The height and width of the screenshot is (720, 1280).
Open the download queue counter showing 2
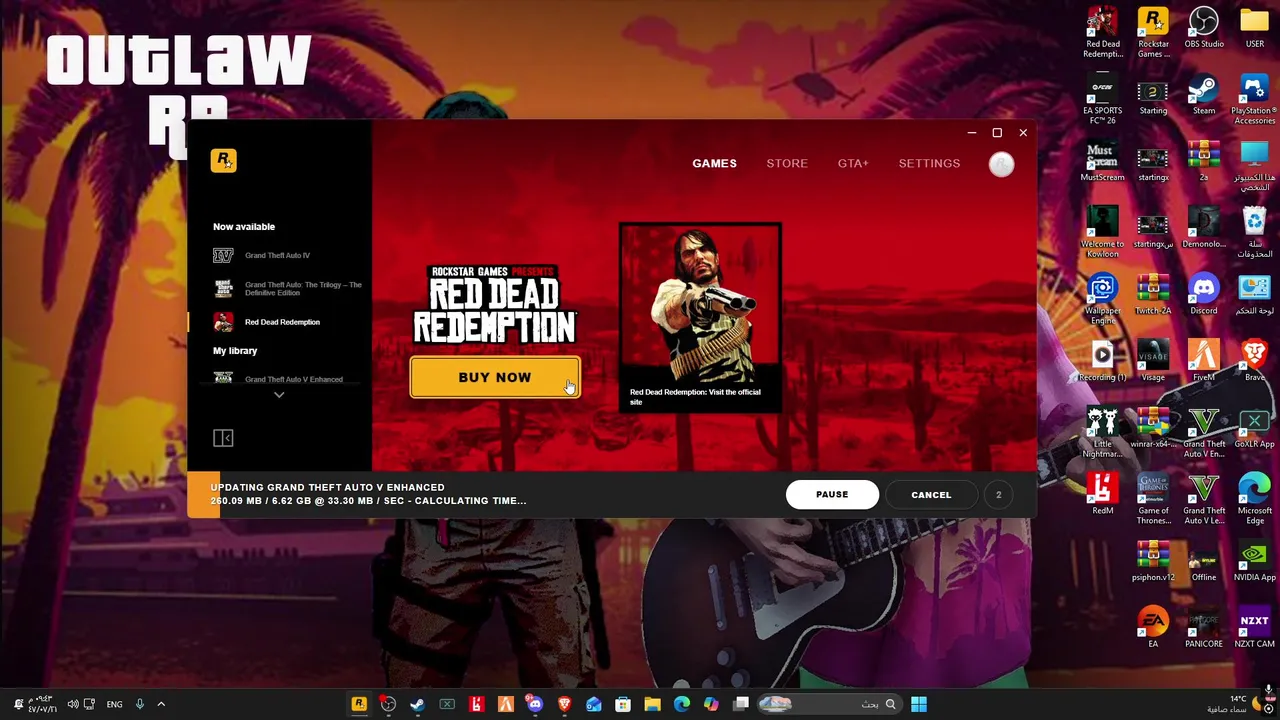coord(998,494)
